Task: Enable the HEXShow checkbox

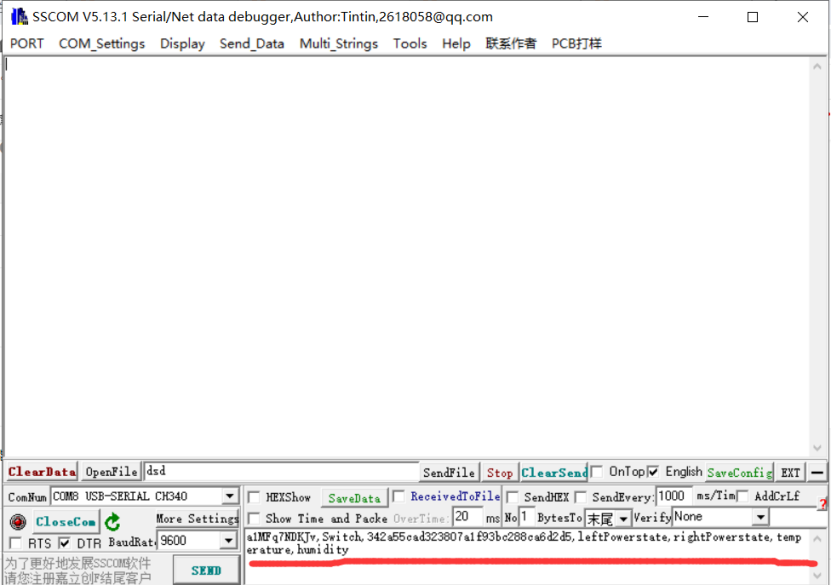Action: 254,497
